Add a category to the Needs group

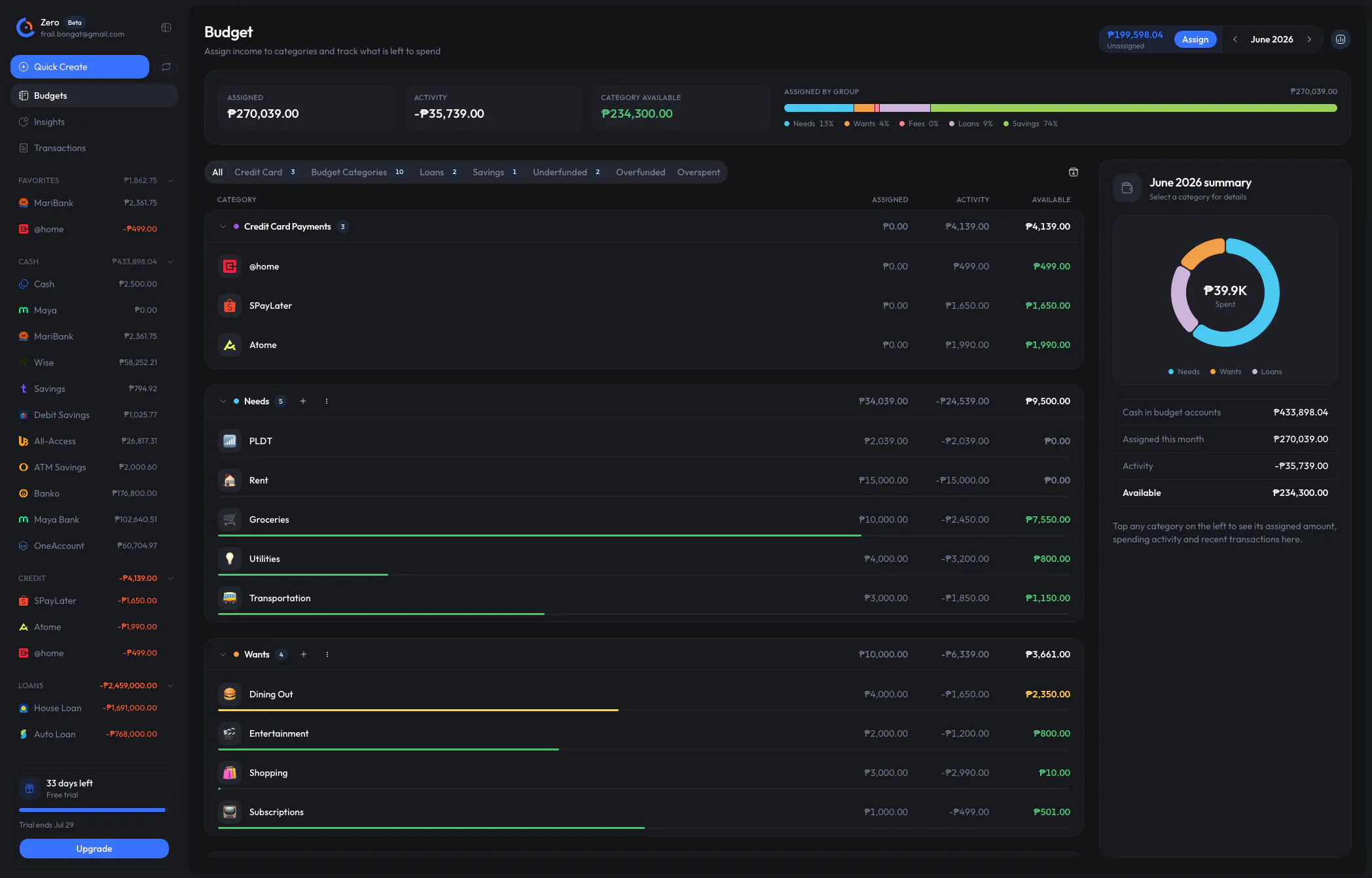click(x=303, y=401)
